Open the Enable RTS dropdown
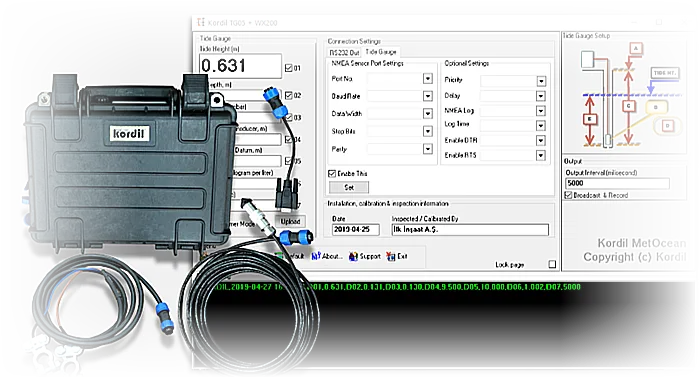The height and width of the screenshot is (378, 700). [541, 155]
